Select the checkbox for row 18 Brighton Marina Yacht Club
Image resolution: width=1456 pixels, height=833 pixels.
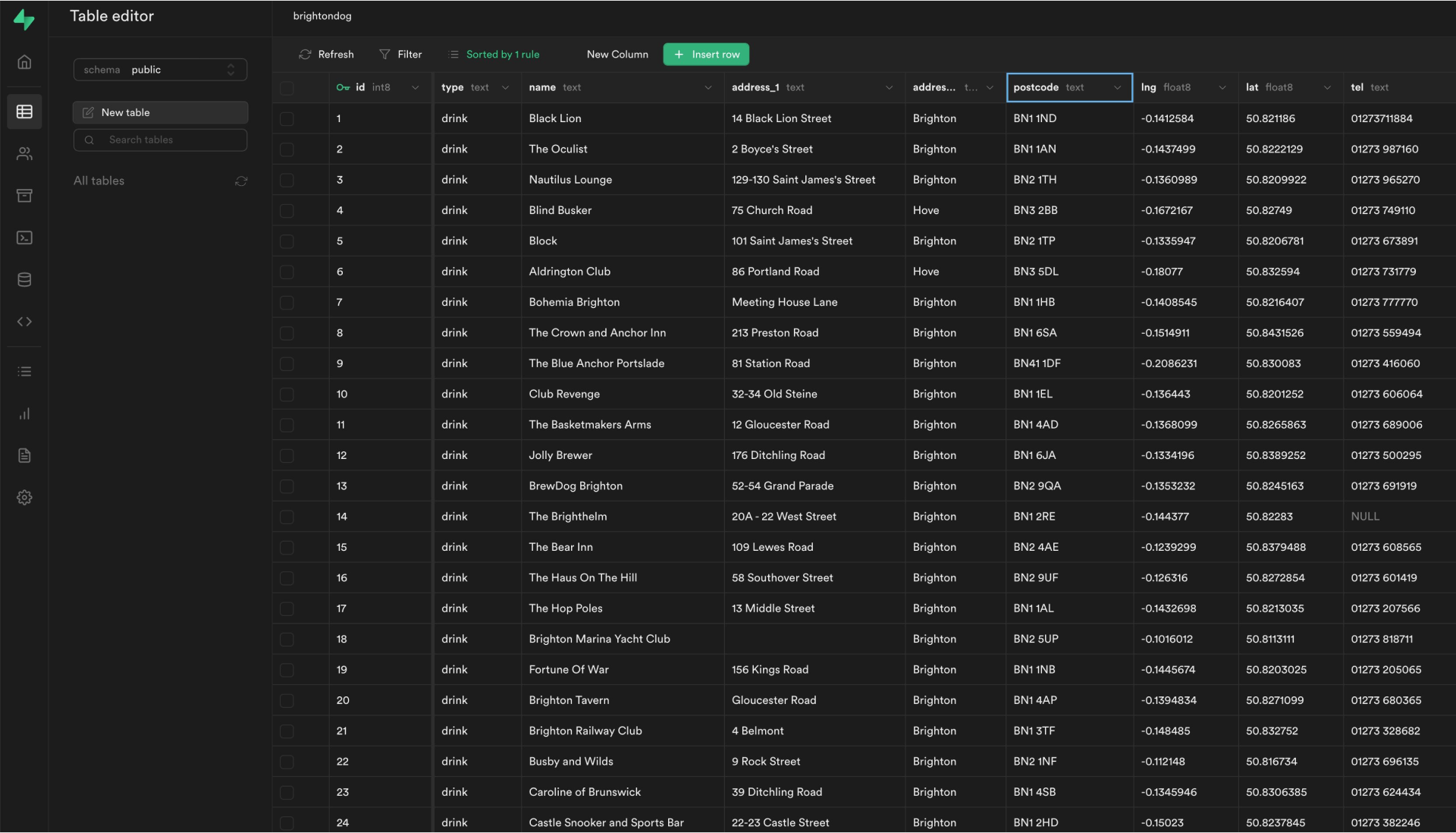[x=287, y=639]
